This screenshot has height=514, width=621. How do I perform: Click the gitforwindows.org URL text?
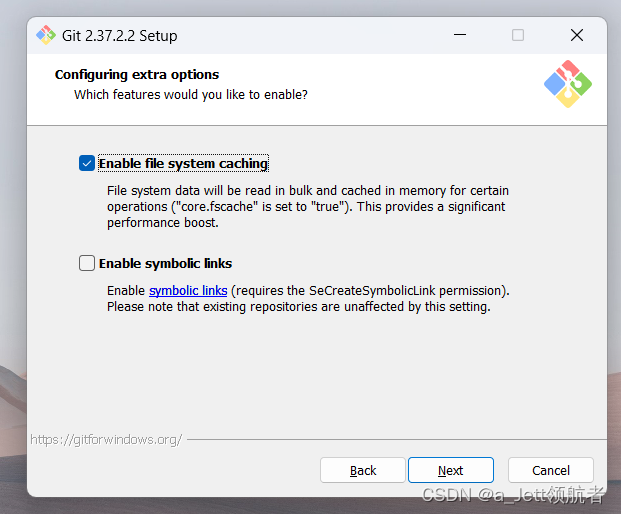pos(106,440)
